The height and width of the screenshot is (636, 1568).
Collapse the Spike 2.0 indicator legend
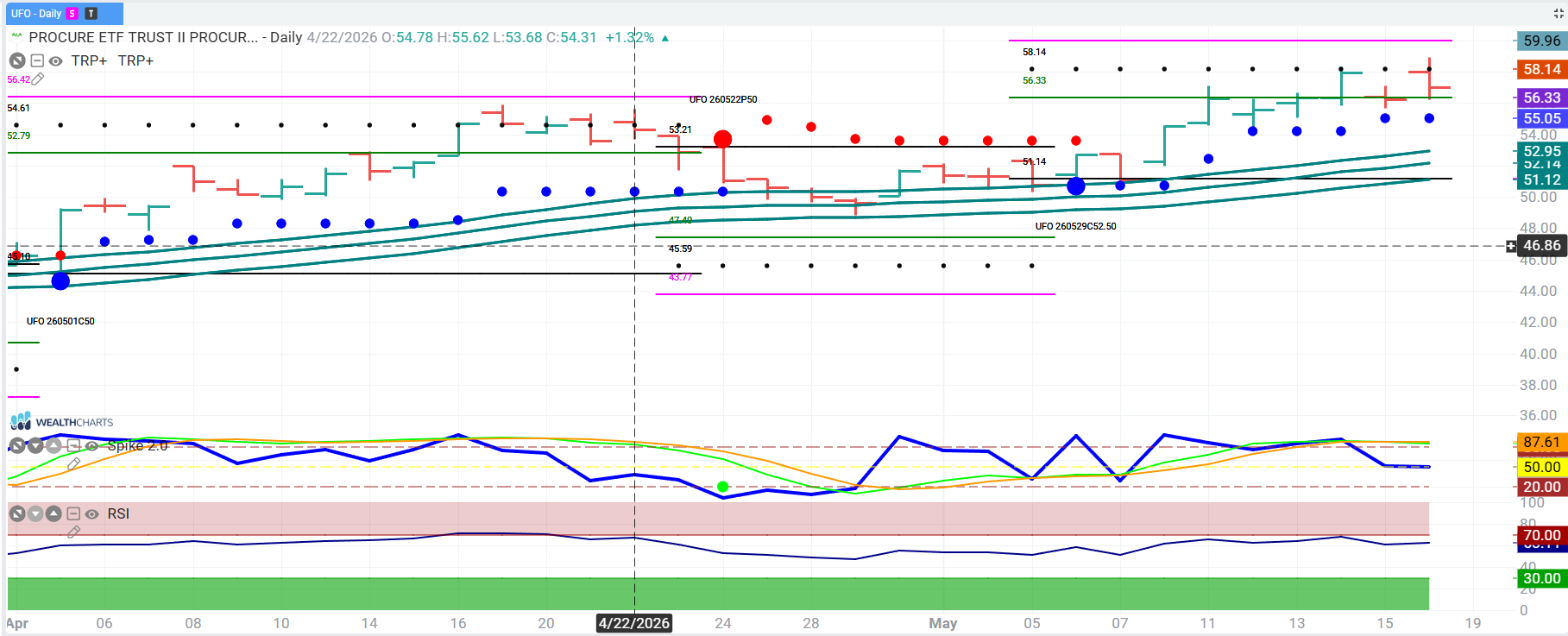[73, 445]
